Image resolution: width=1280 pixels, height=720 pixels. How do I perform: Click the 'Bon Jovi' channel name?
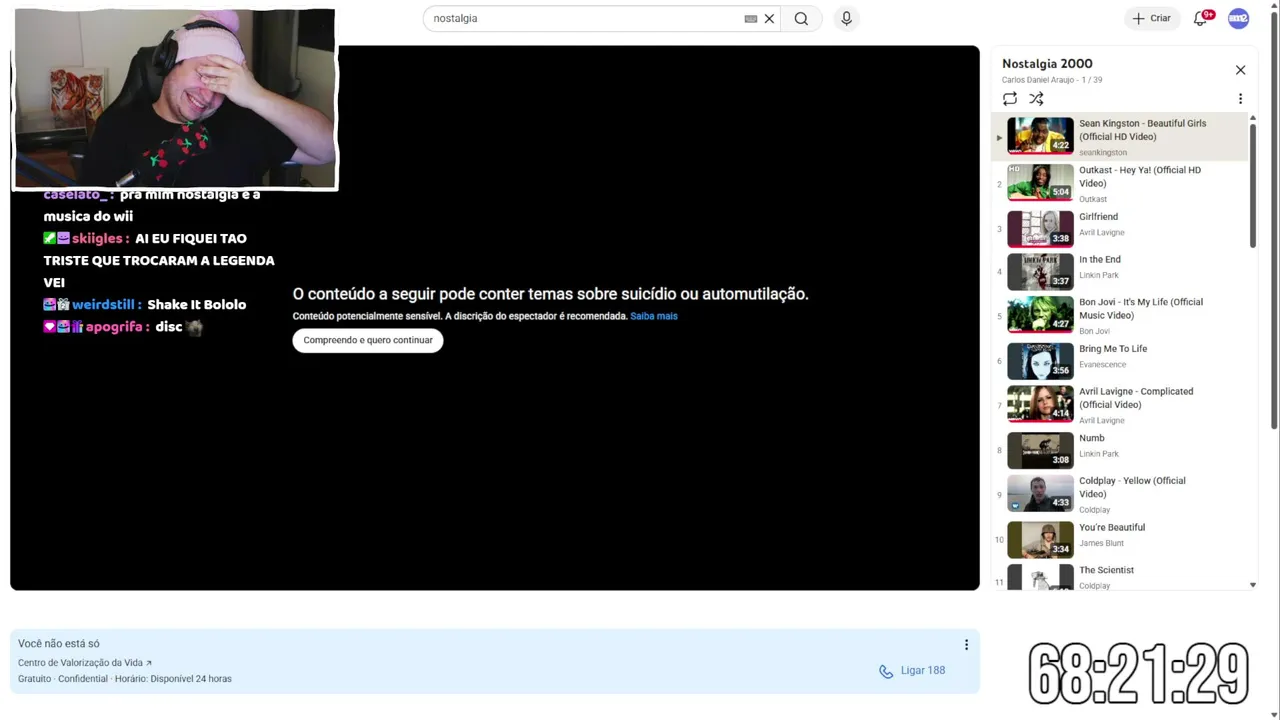tap(1094, 331)
